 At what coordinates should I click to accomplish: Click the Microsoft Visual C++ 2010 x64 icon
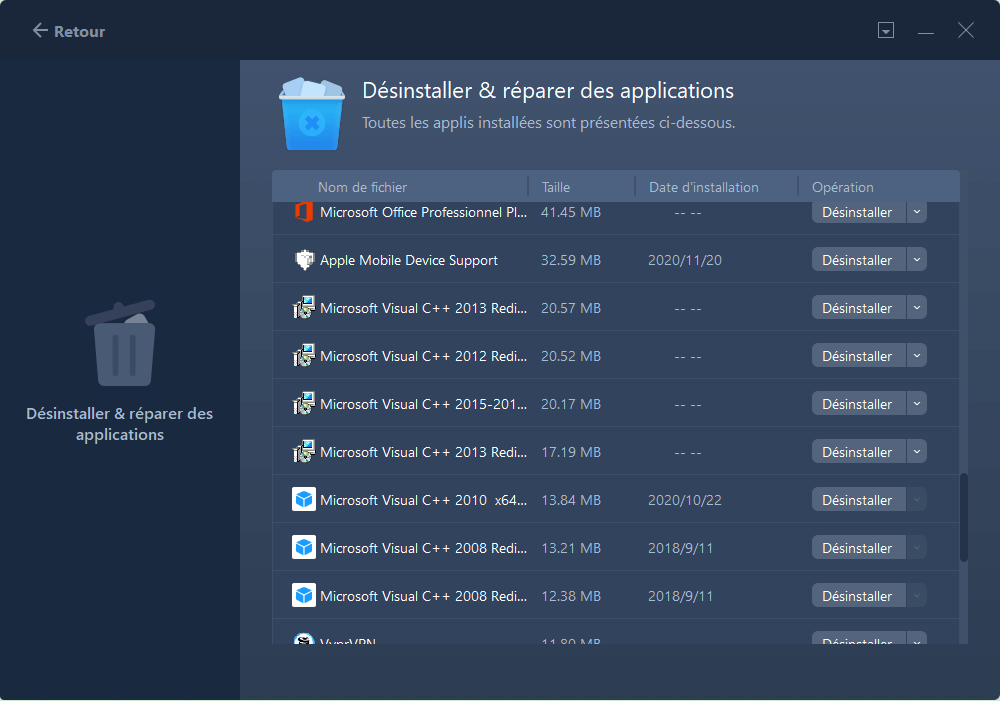(x=303, y=499)
